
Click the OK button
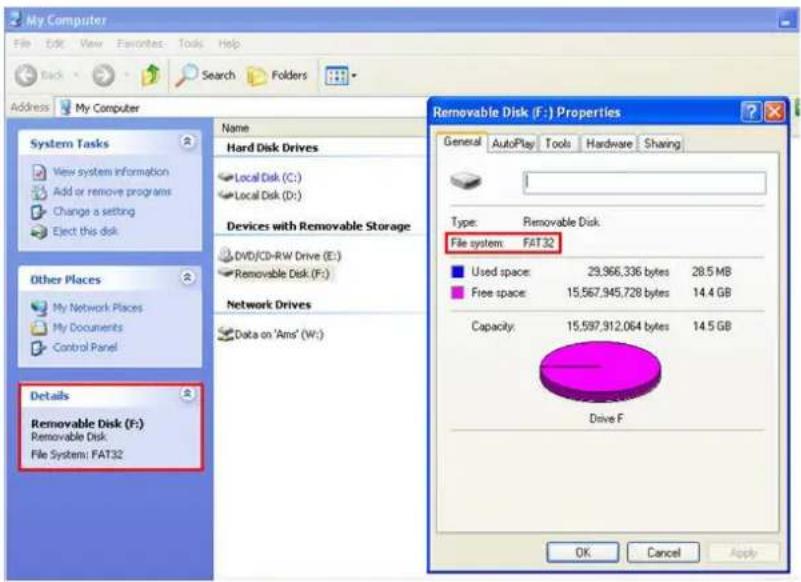click(583, 552)
